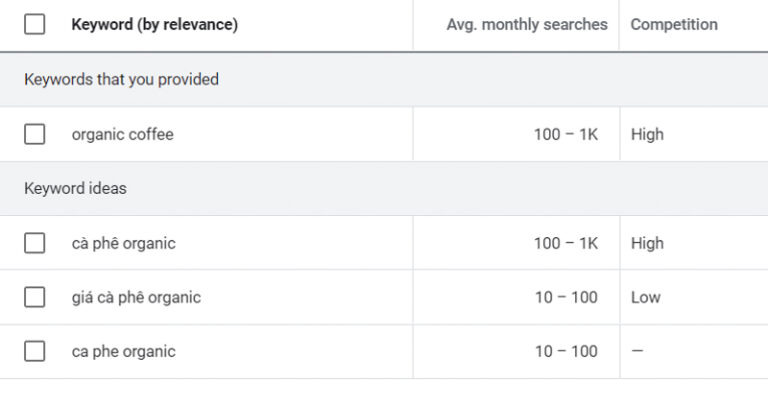Viewport: 768px width, 406px height.
Task: Check the box for organic coffee
Action: (35, 134)
